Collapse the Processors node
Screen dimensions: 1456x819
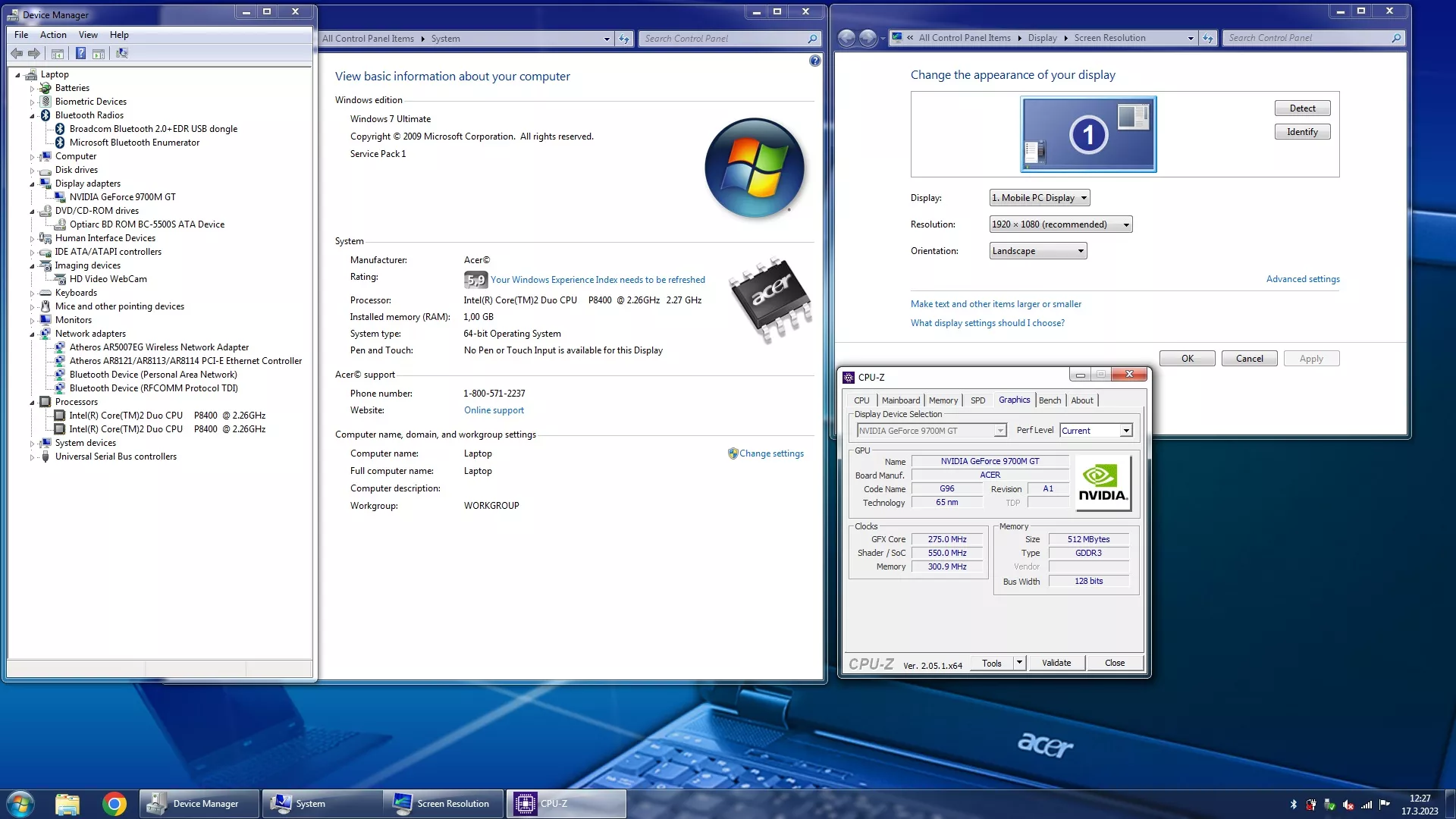coord(32,403)
